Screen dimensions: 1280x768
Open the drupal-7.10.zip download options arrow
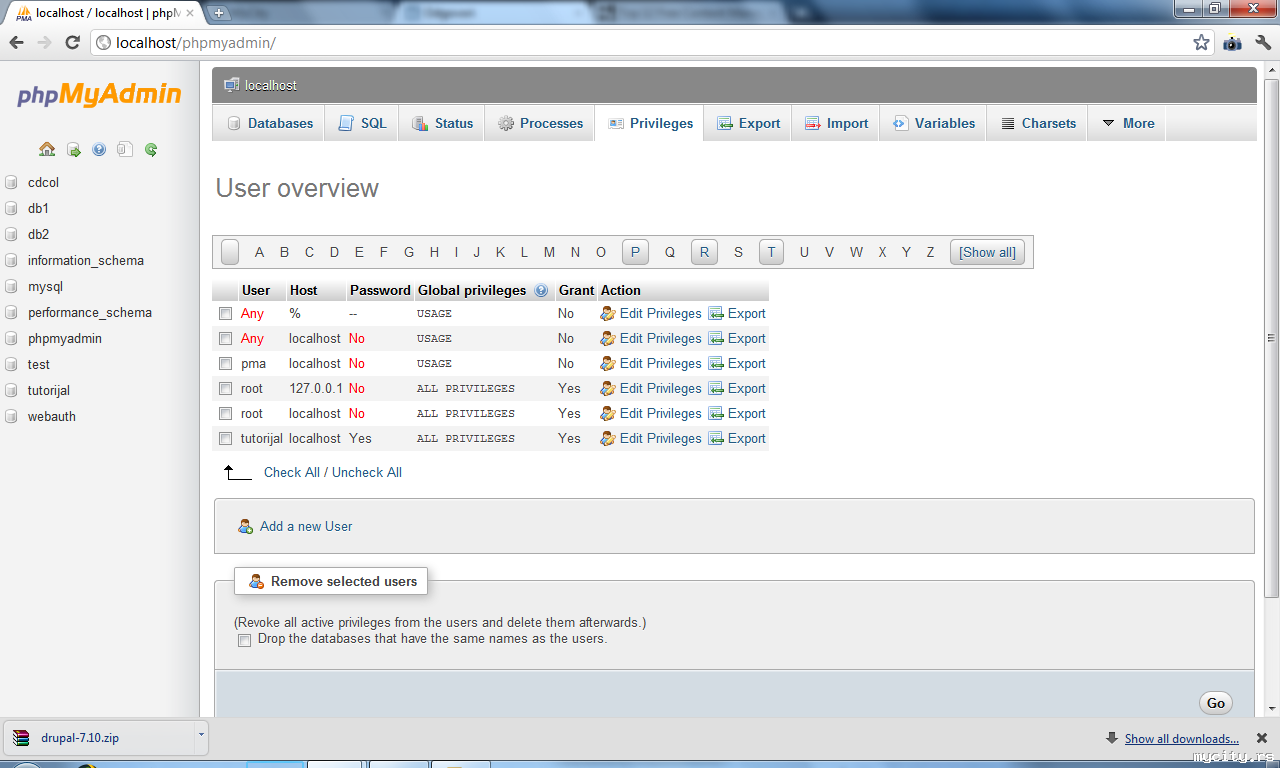click(x=201, y=735)
